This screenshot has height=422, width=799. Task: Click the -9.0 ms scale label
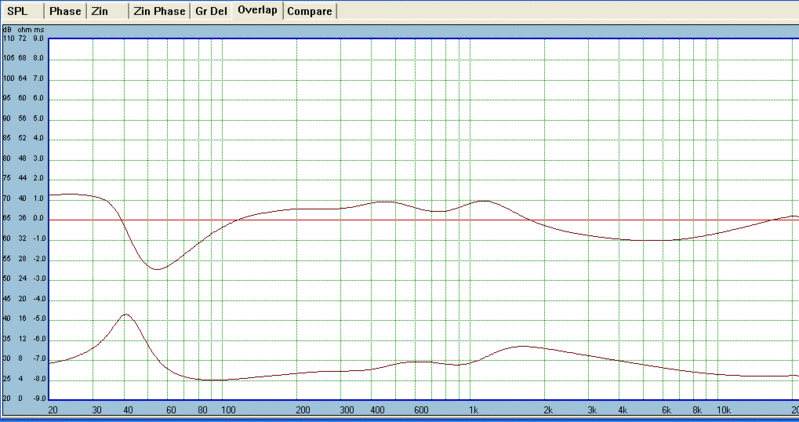pyautogui.click(x=39, y=399)
